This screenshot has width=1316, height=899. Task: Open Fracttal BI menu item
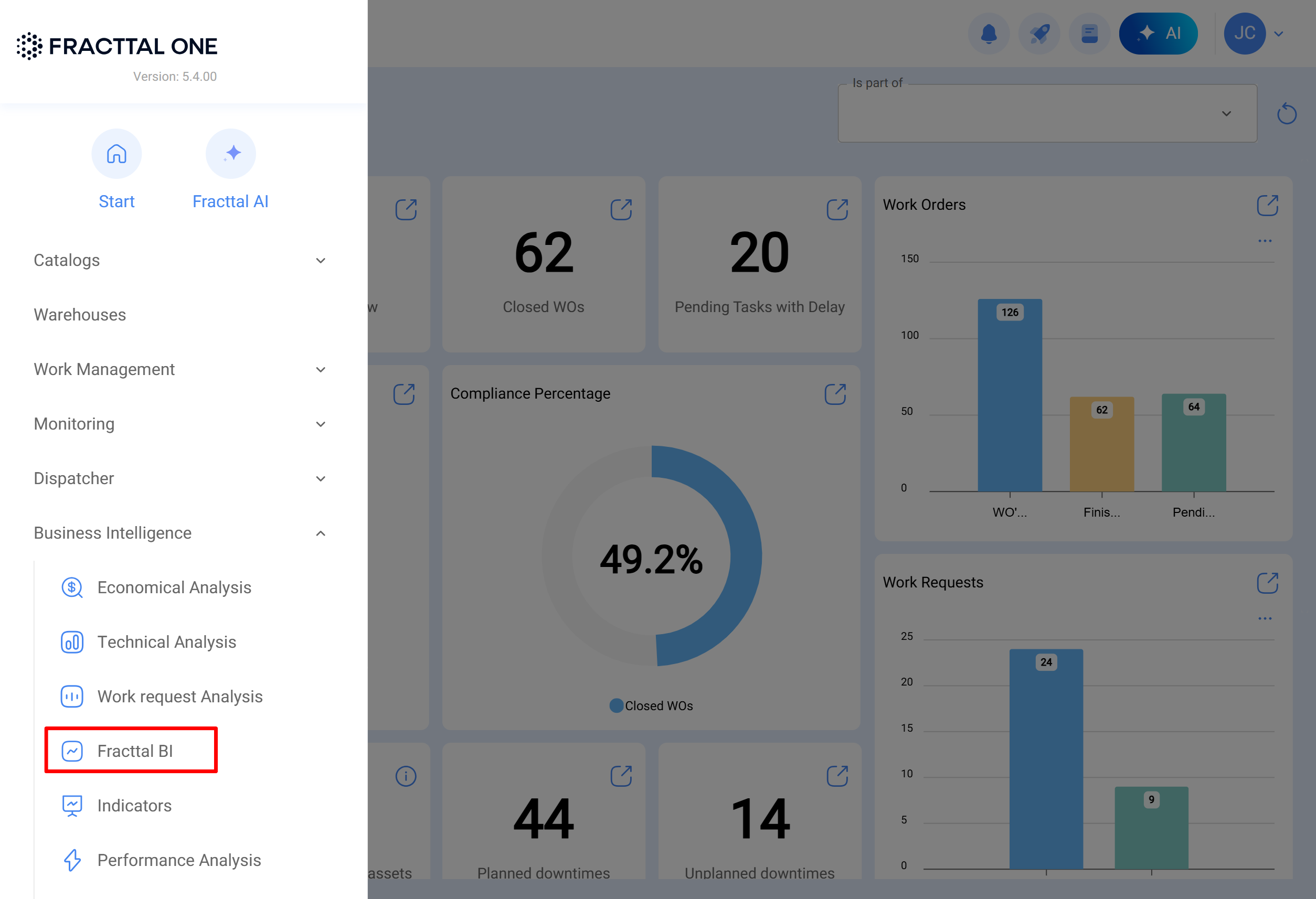[x=135, y=751]
